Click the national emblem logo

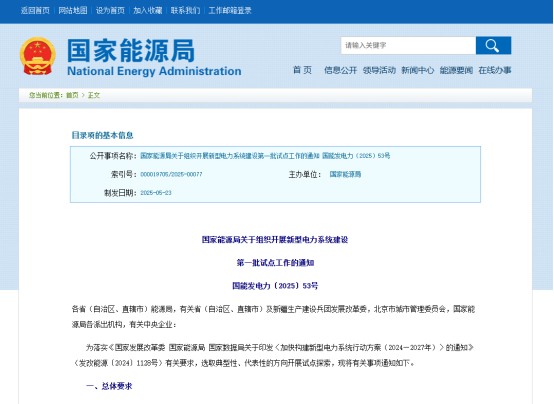tap(38, 56)
